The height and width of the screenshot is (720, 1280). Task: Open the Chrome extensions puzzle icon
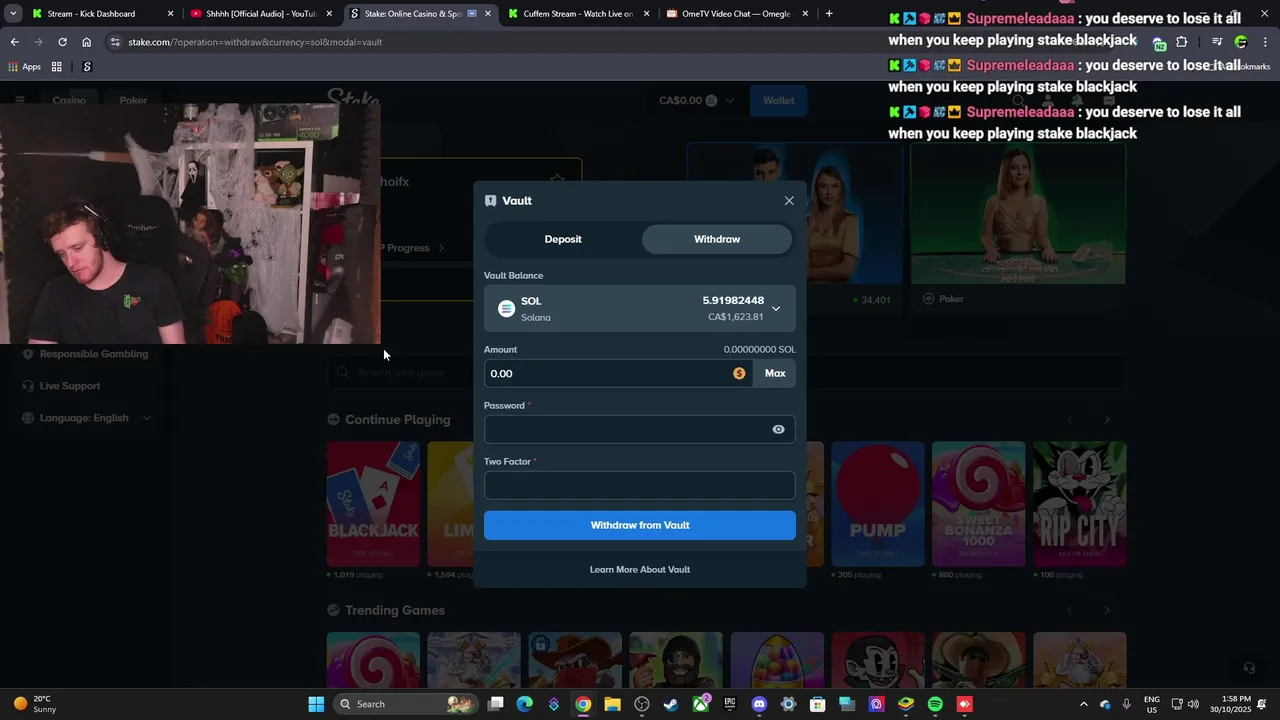pos(1182,42)
